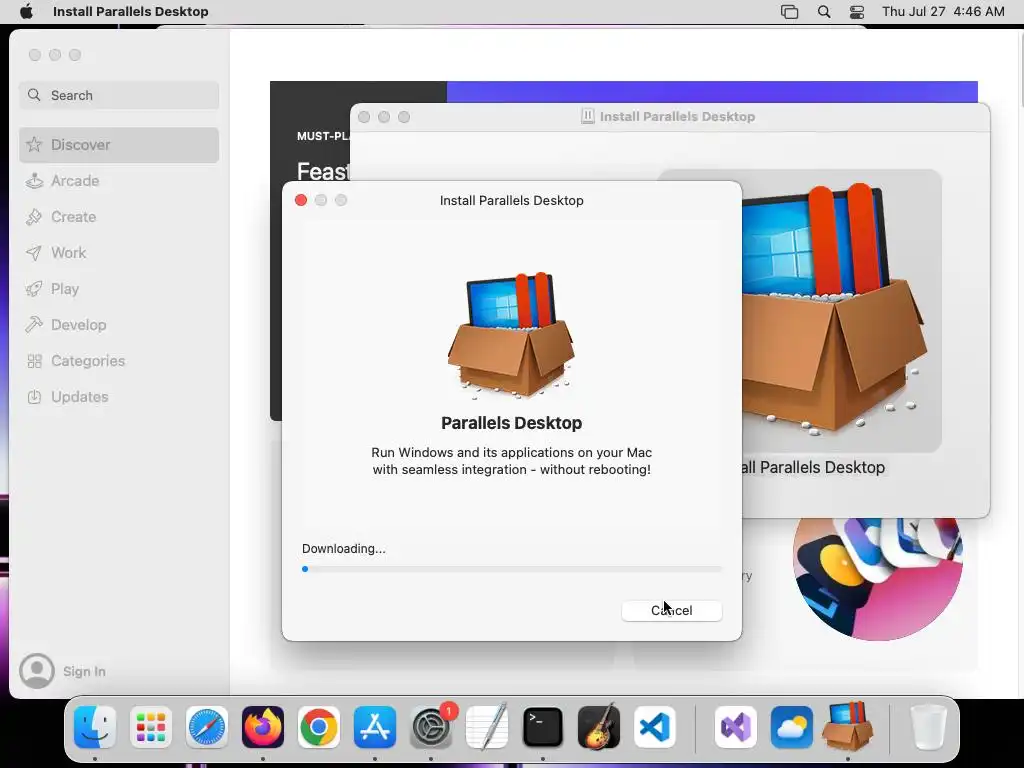The height and width of the screenshot is (768, 1024).
Task: Select Play in App Store sidebar
Action: coord(119,289)
